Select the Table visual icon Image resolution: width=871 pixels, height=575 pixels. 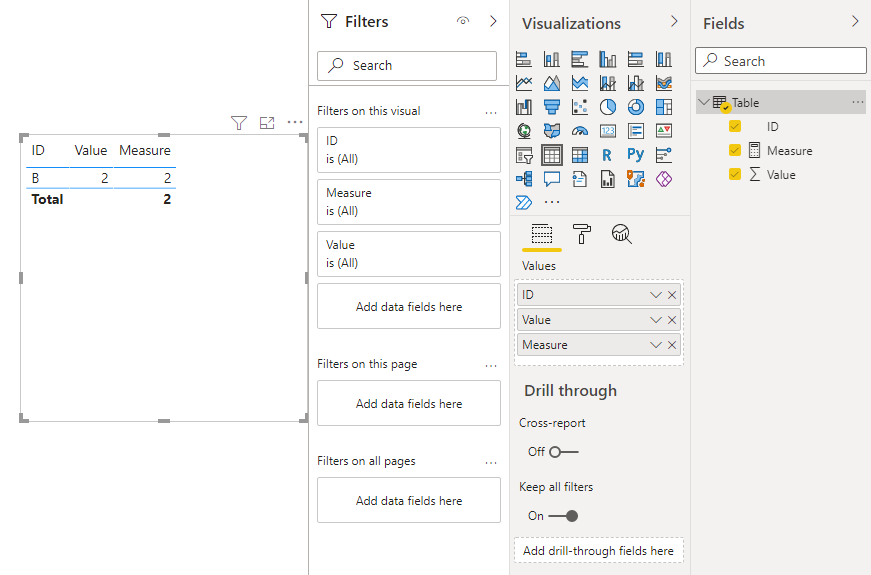tap(552, 155)
